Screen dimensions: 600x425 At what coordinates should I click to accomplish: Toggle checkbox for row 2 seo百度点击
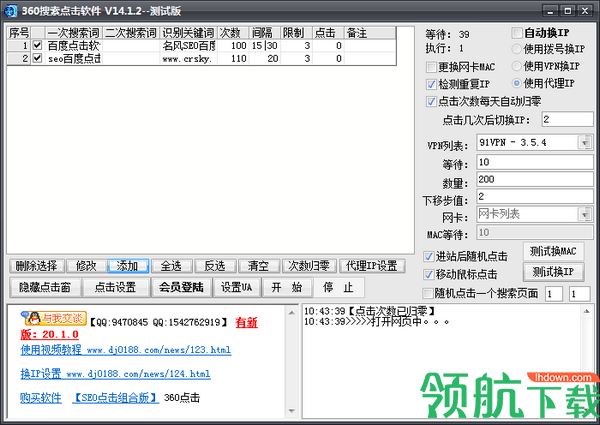click(37, 58)
